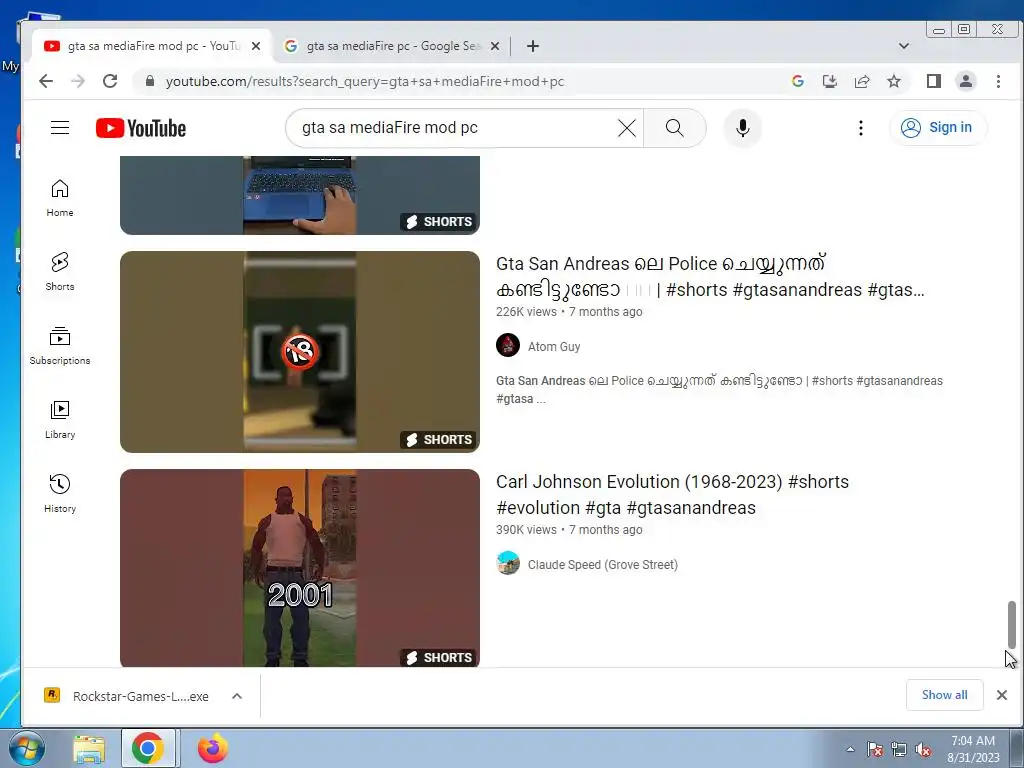Close the Google Search tab
The height and width of the screenshot is (768, 1024).
(x=495, y=46)
